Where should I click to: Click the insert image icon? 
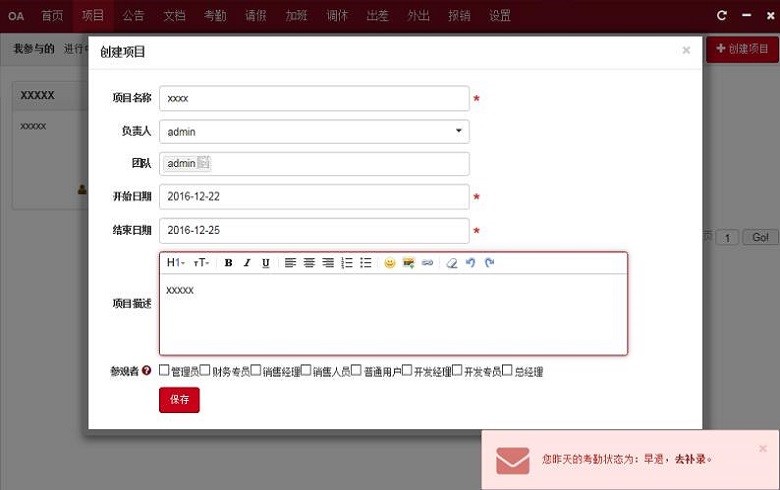pyautogui.click(x=408, y=263)
